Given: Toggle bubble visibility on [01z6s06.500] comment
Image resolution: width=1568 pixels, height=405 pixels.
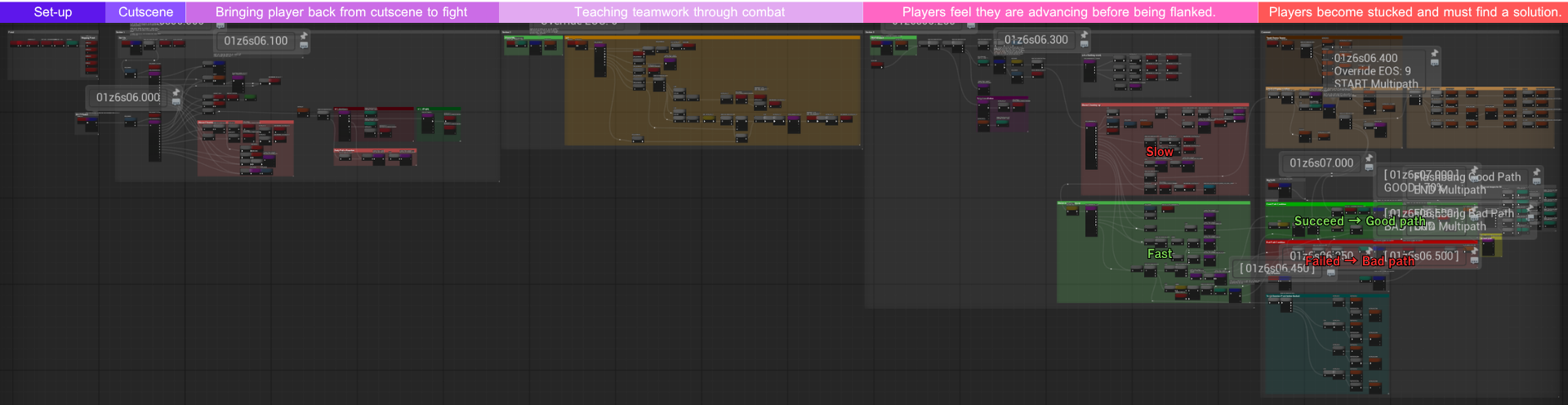Looking at the screenshot, I should click(1474, 261).
